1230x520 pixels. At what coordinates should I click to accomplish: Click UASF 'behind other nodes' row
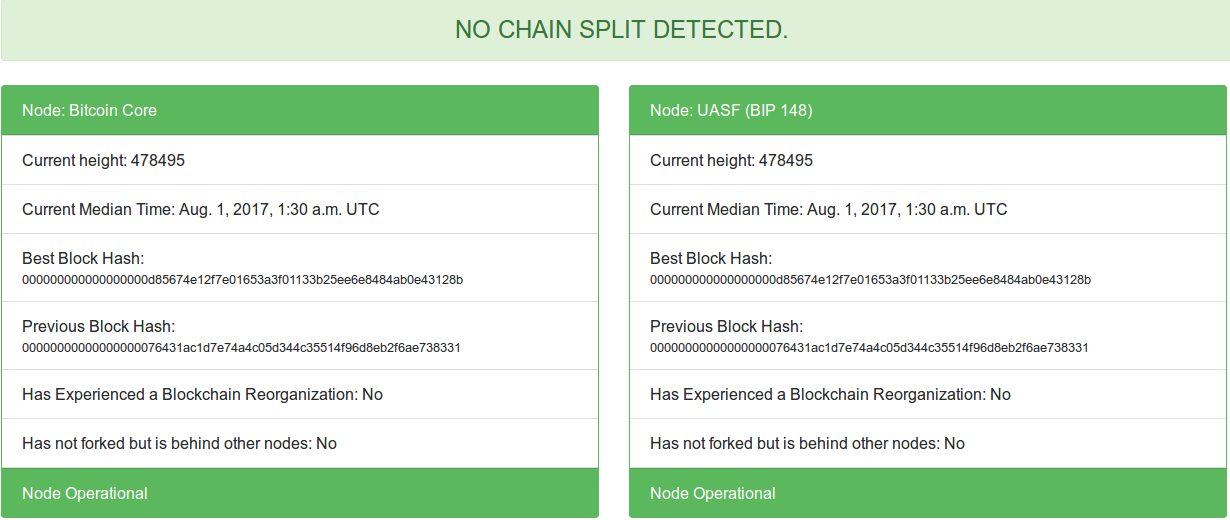pos(808,443)
